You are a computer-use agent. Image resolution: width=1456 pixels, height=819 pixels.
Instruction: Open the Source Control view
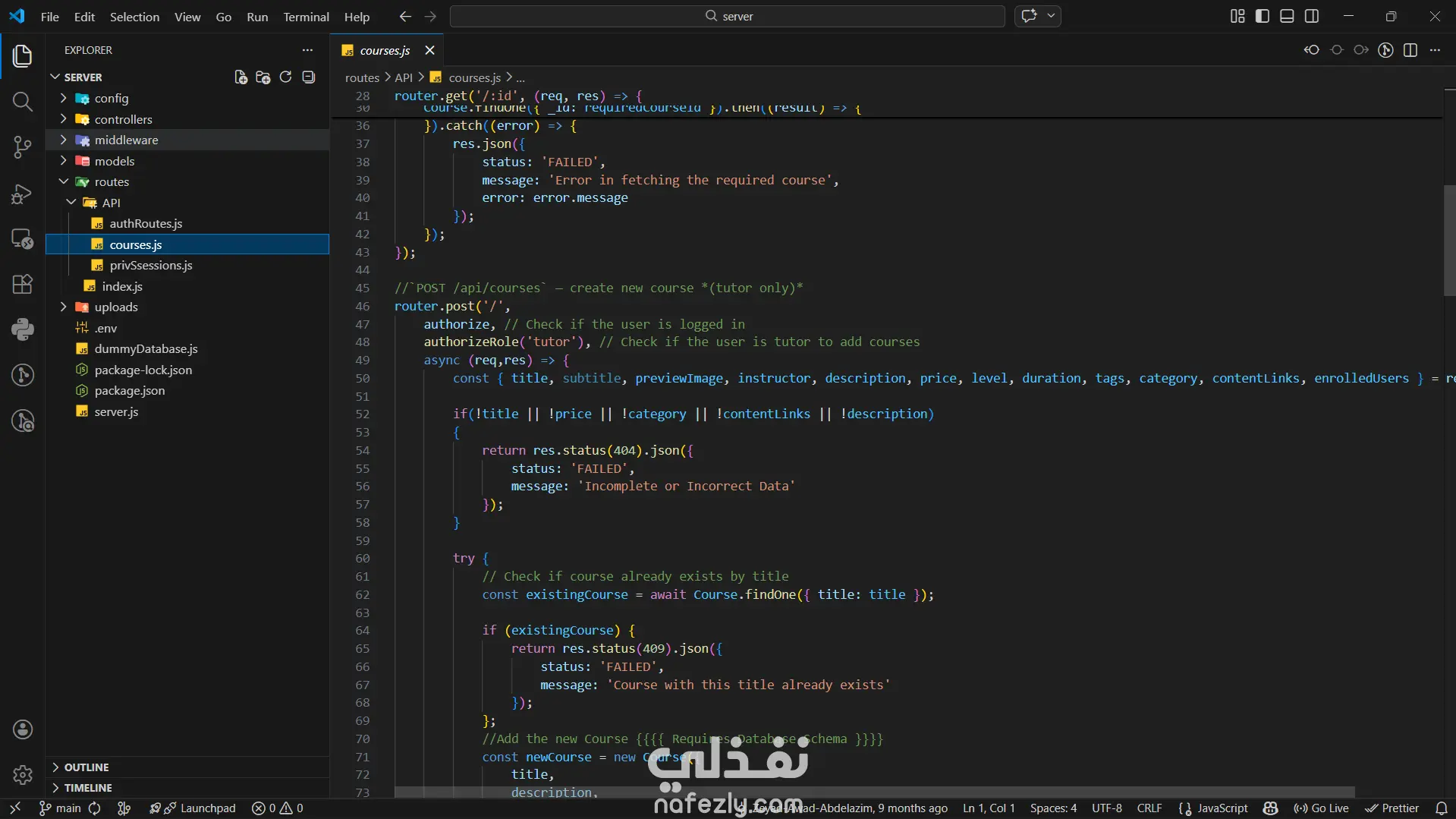[x=22, y=147]
